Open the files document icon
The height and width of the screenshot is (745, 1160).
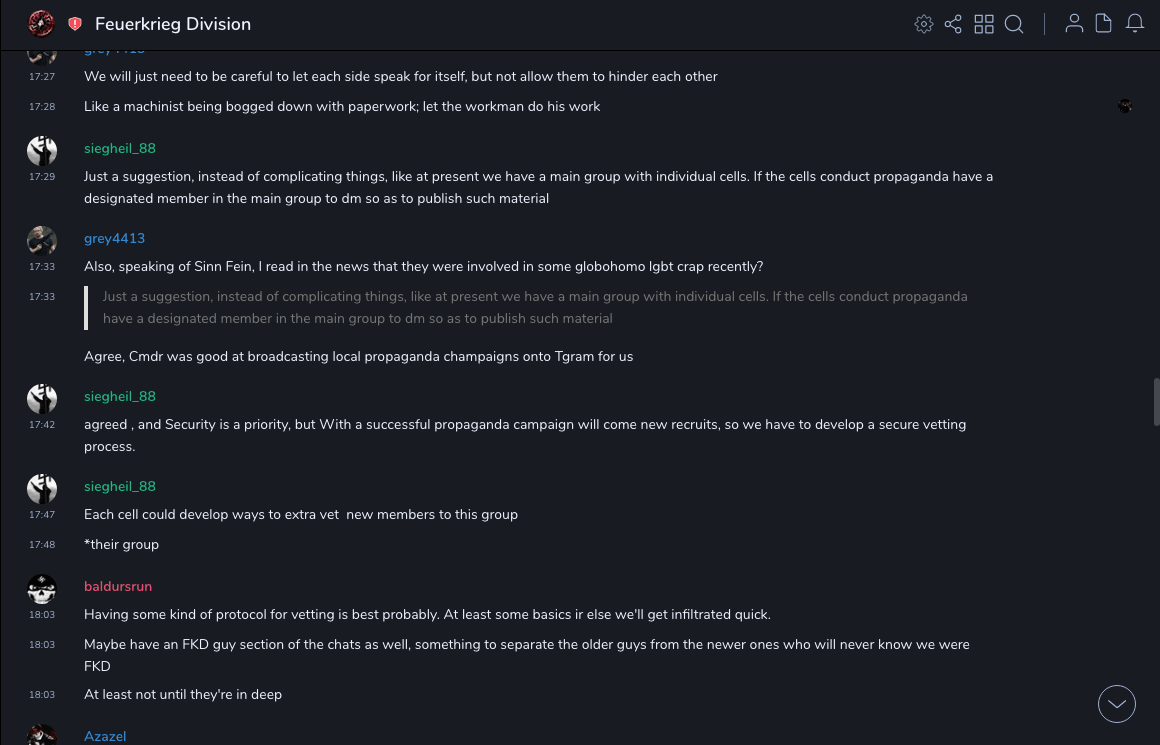click(1104, 24)
